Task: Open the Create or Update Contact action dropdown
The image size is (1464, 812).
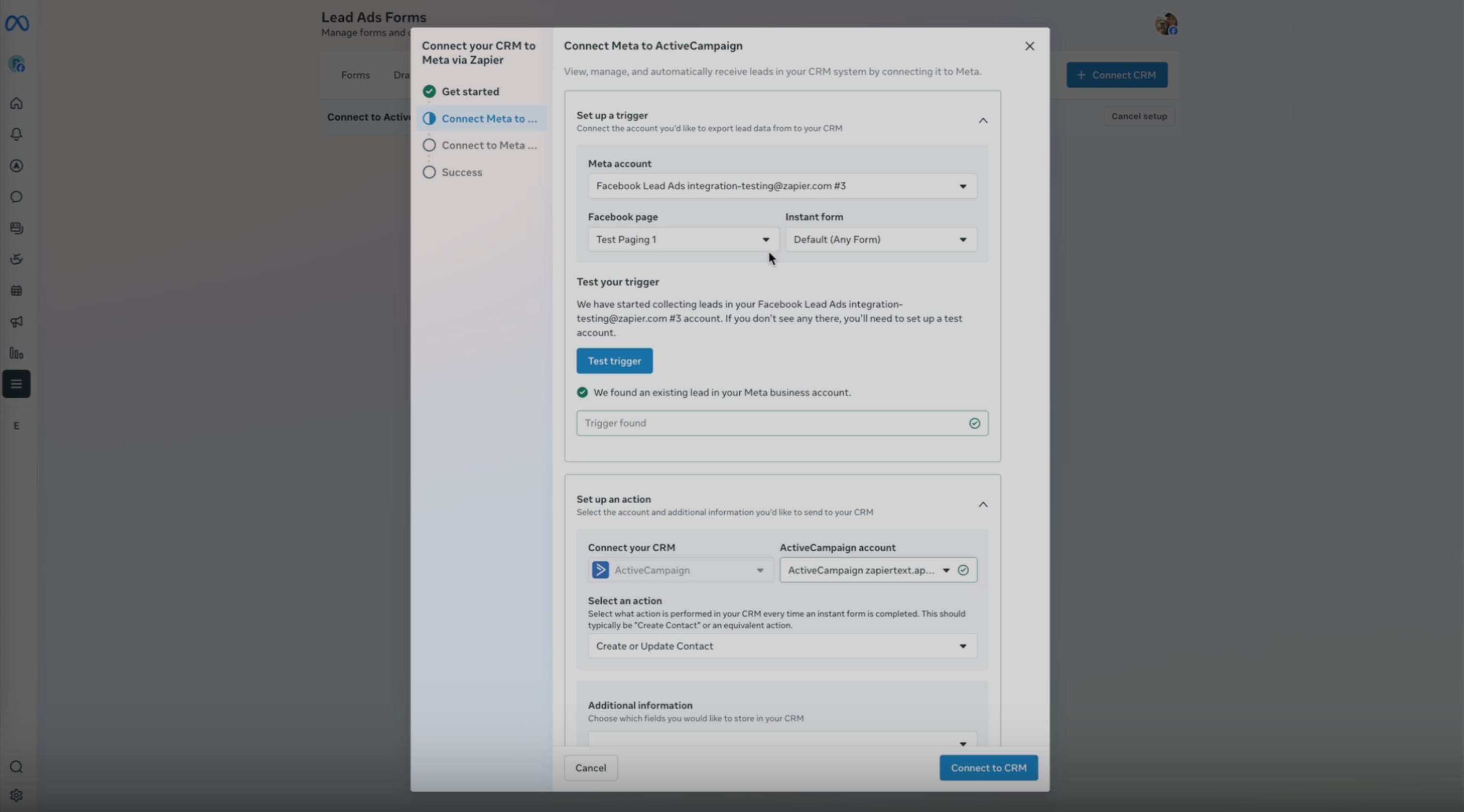Action: tap(782, 646)
